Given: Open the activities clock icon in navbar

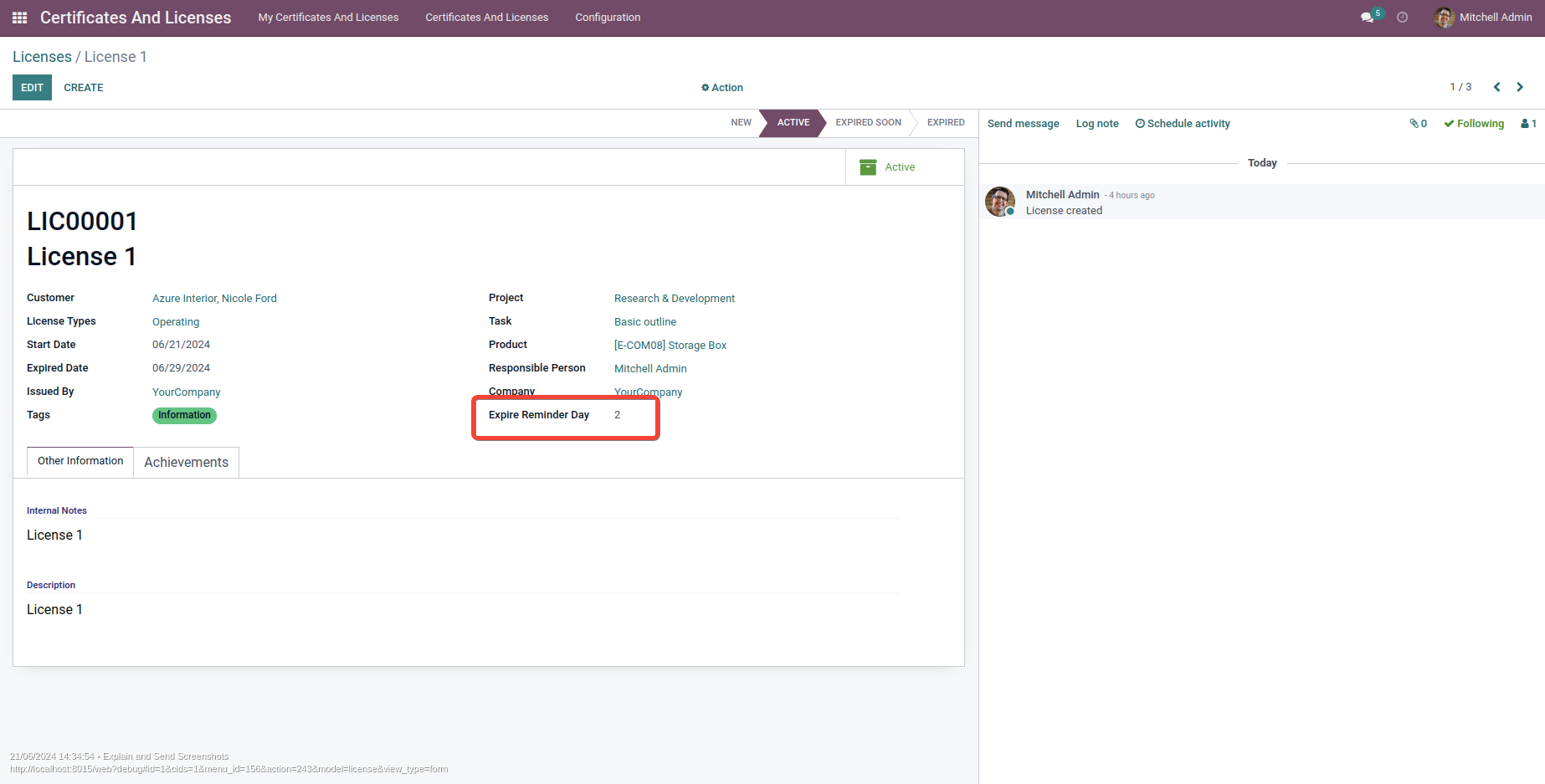Looking at the screenshot, I should point(1403,18).
